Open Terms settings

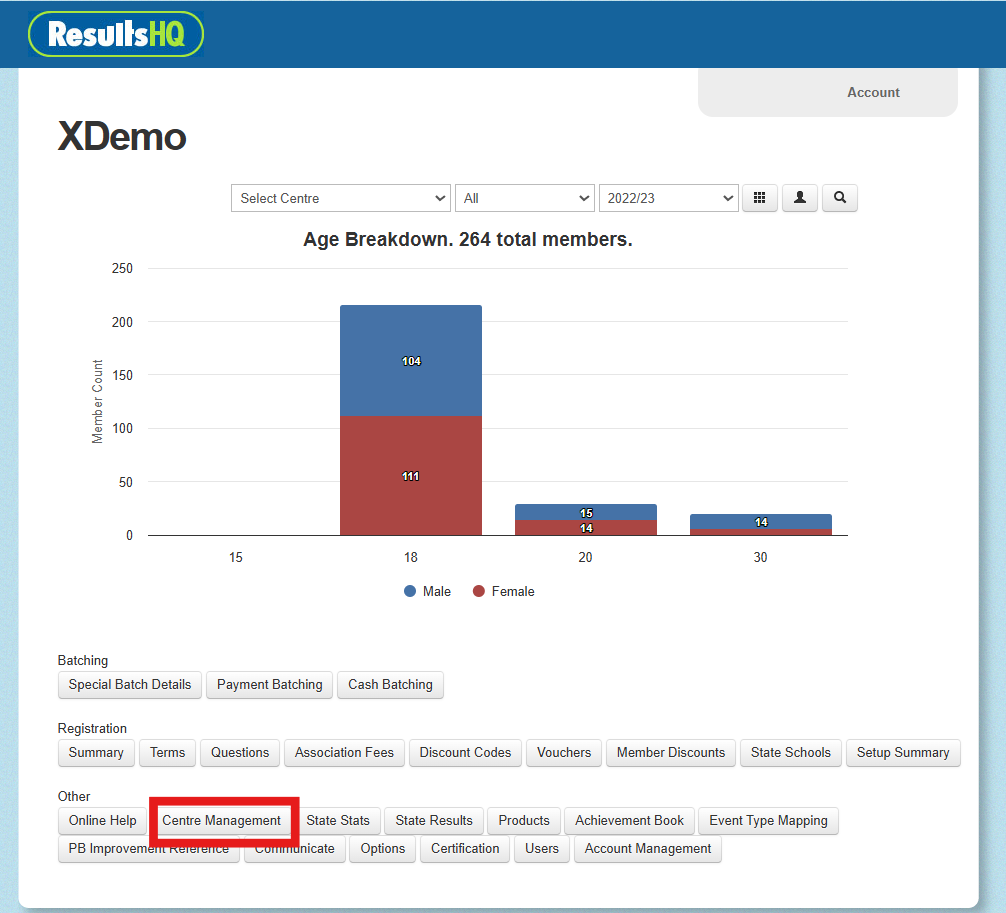(167, 753)
